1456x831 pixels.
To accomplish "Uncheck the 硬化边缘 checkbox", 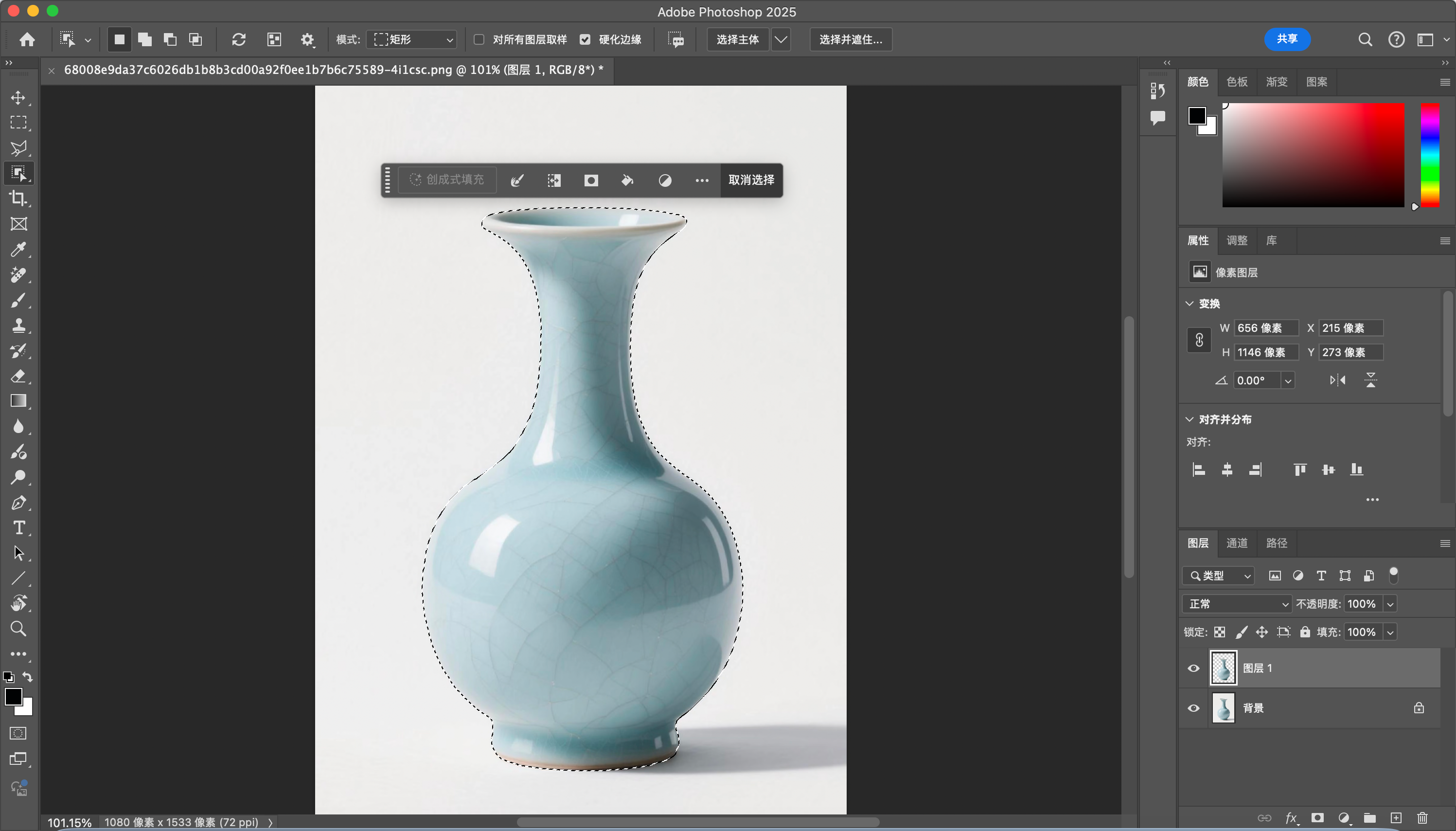I will pos(585,39).
